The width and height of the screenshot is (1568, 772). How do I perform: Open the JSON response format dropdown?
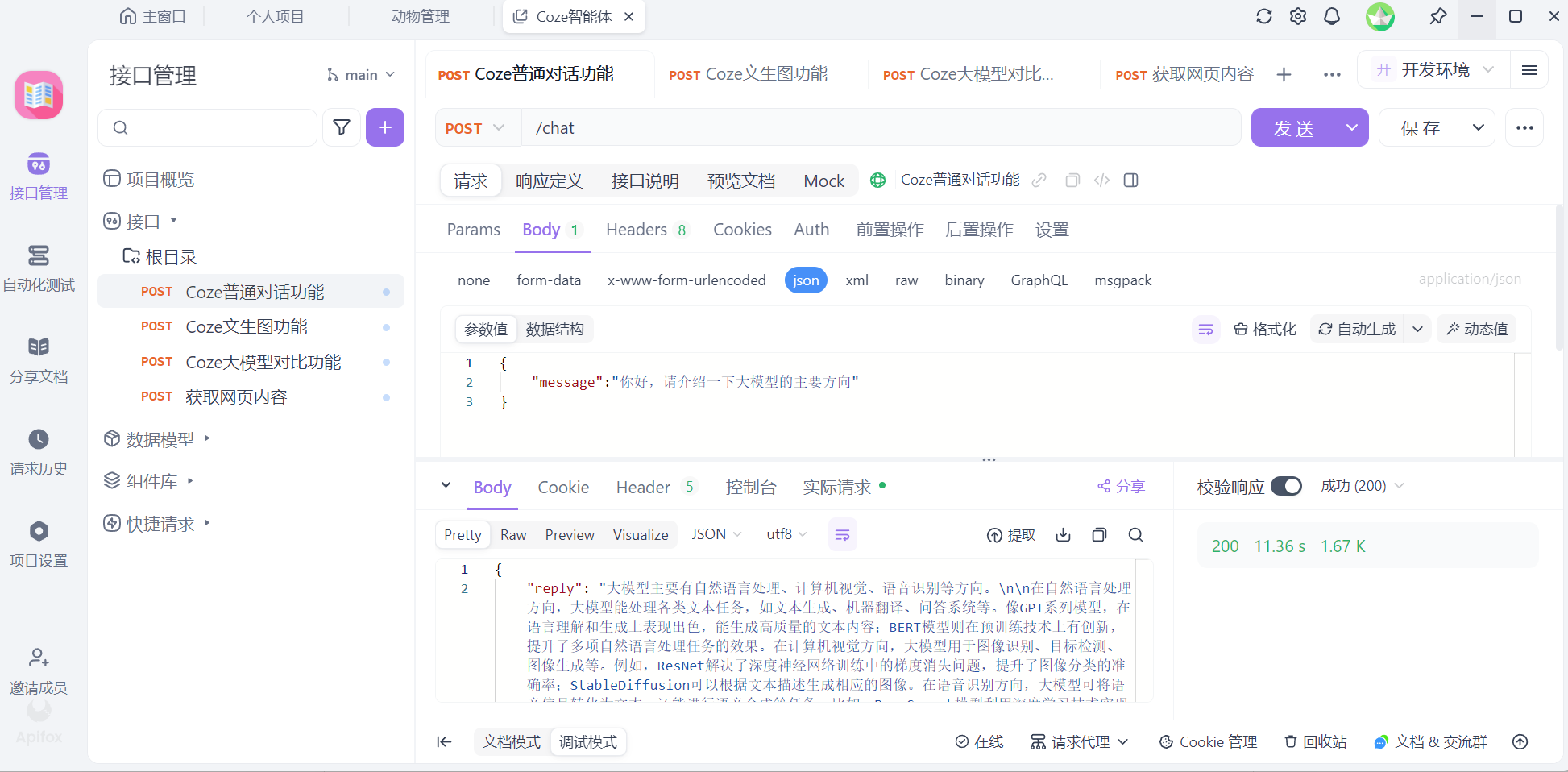click(x=716, y=534)
